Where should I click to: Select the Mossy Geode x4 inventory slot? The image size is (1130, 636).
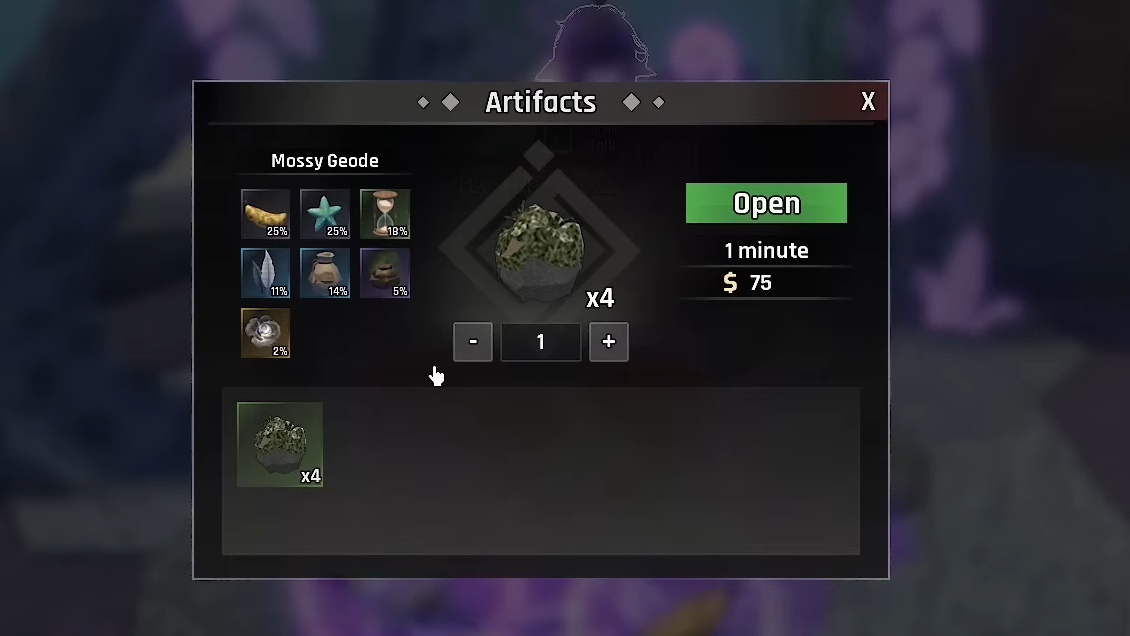280,444
